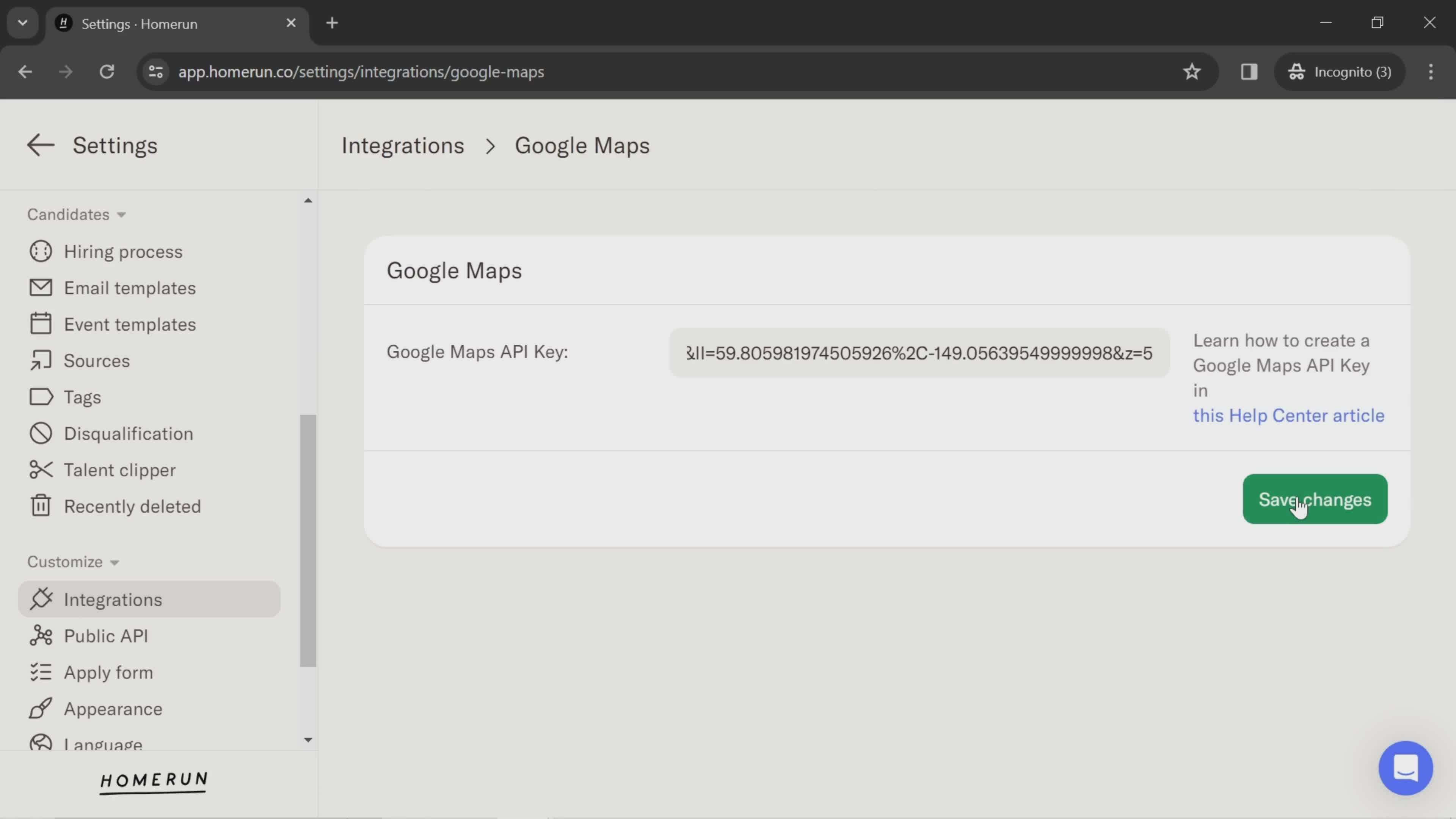Screen dimensions: 1456x819
Task: Focus the Google Maps API Key field
Action: click(919, 353)
